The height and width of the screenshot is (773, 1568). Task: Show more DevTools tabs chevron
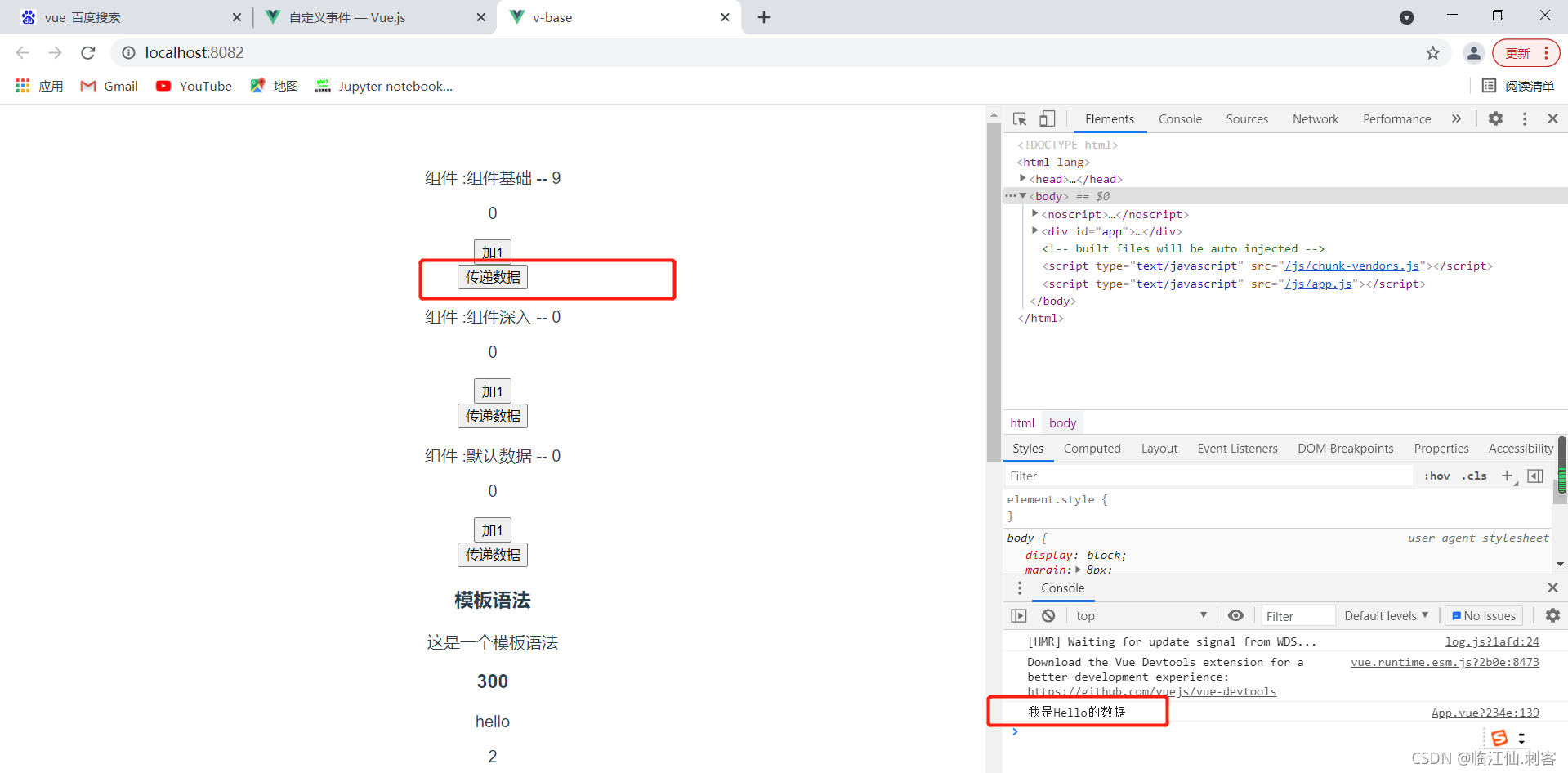(x=1456, y=118)
